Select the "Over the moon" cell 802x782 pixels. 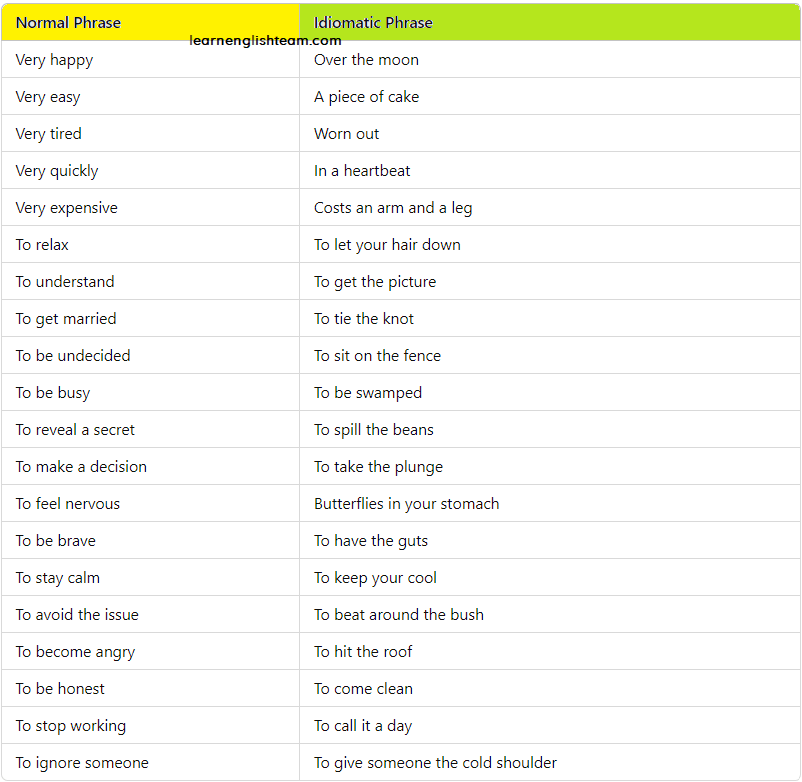tap(366, 60)
